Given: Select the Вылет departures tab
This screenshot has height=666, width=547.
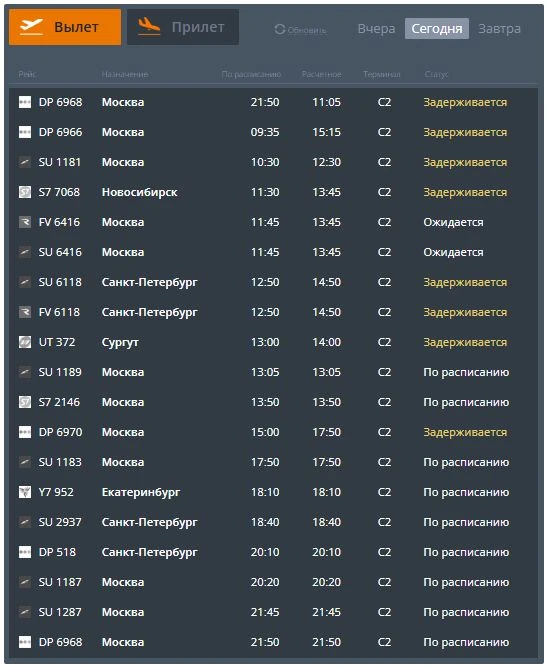Looking at the screenshot, I should pos(65,27).
